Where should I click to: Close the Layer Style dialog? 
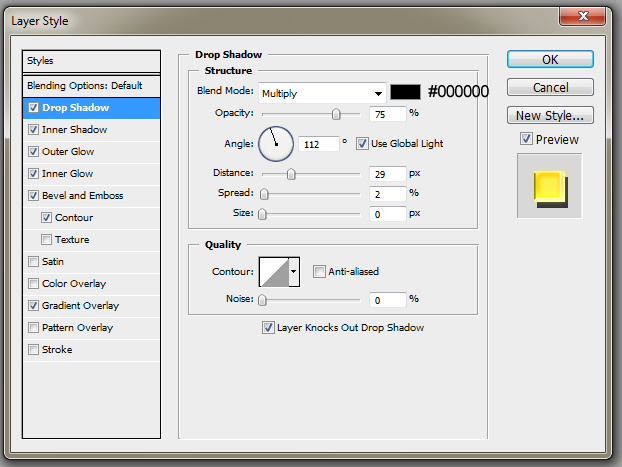582,16
